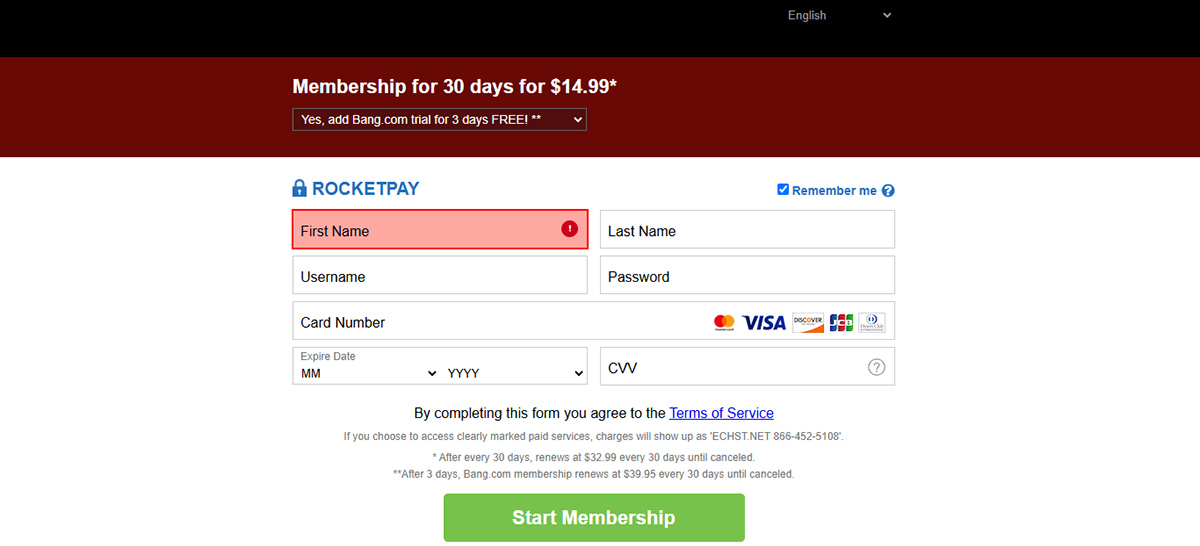The height and width of the screenshot is (546, 1200).
Task: Open the Terms of Service link
Action: pyautogui.click(x=721, y=413)
